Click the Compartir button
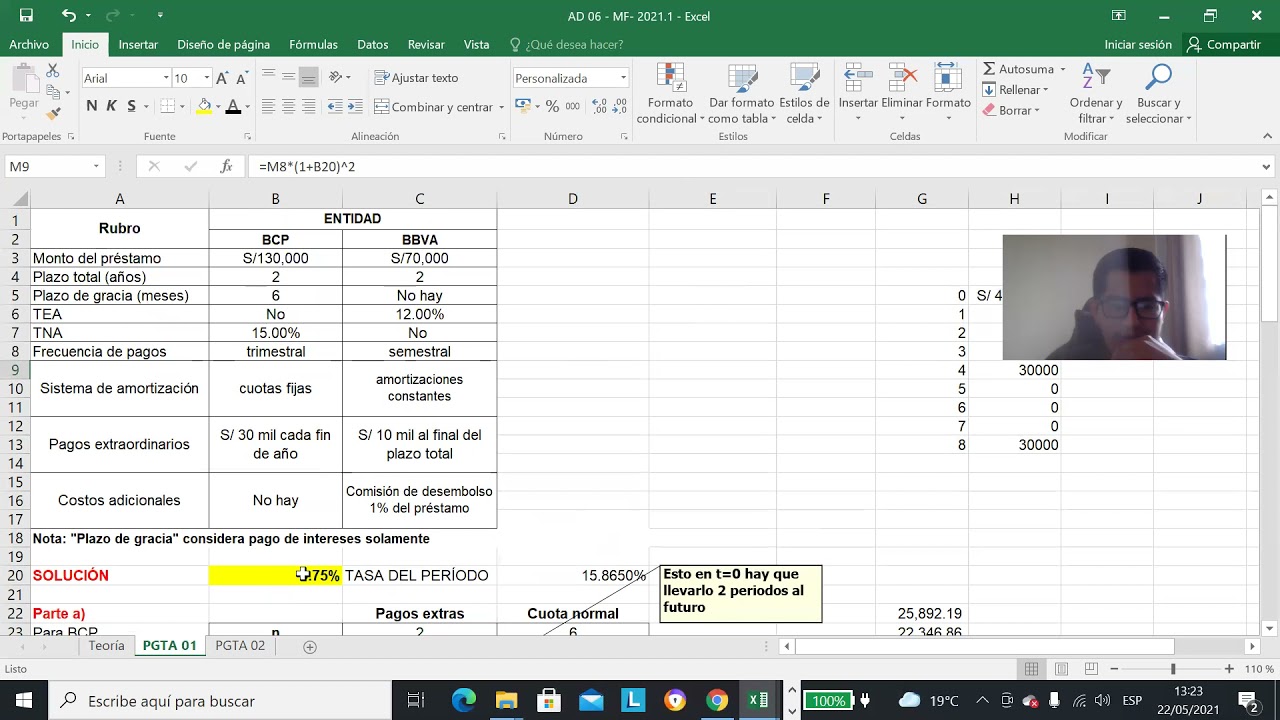The height and width of the screenshot is (720, 1280). (1223, 44)
